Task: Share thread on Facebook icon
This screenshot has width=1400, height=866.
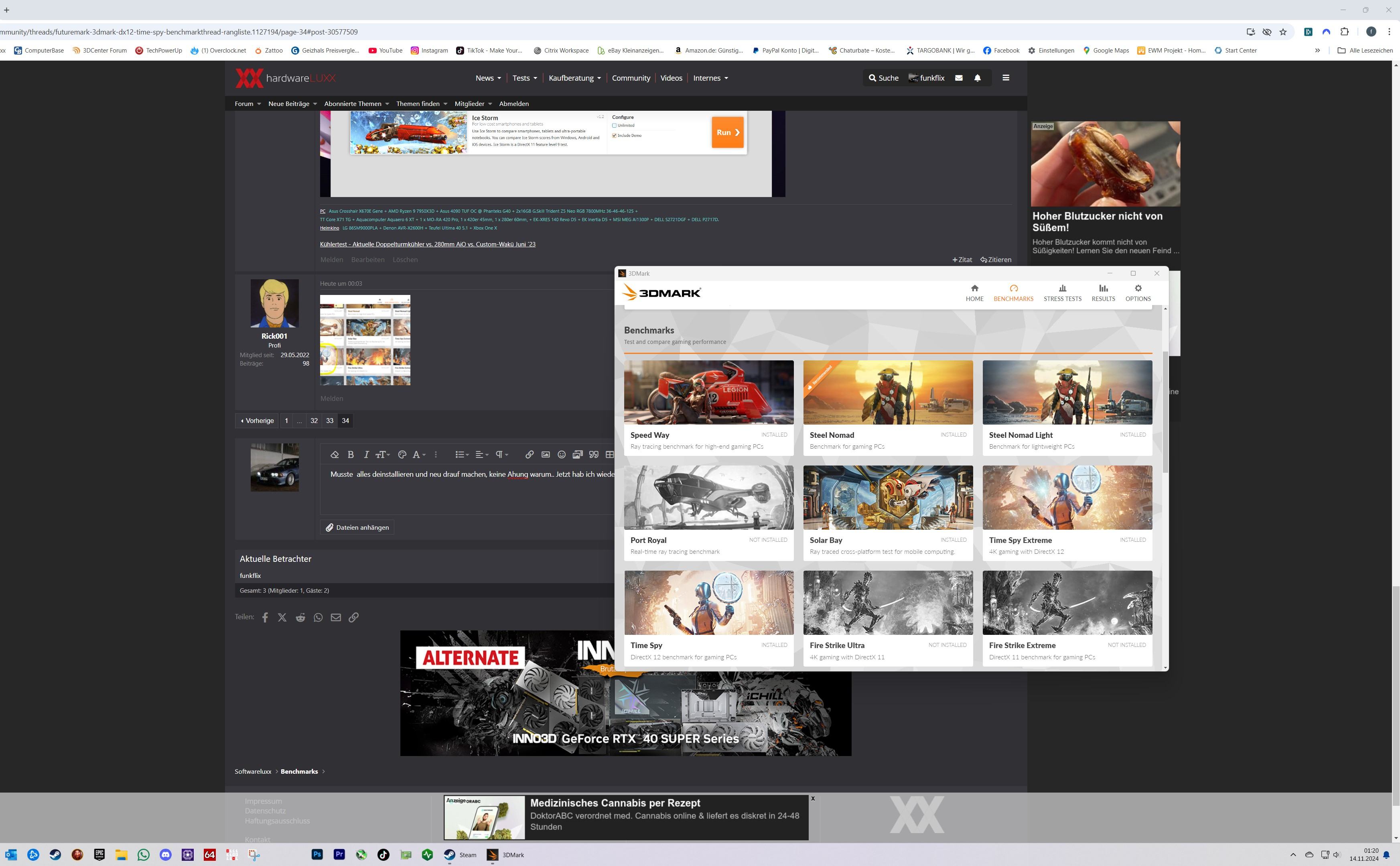Action: point(265,618)
